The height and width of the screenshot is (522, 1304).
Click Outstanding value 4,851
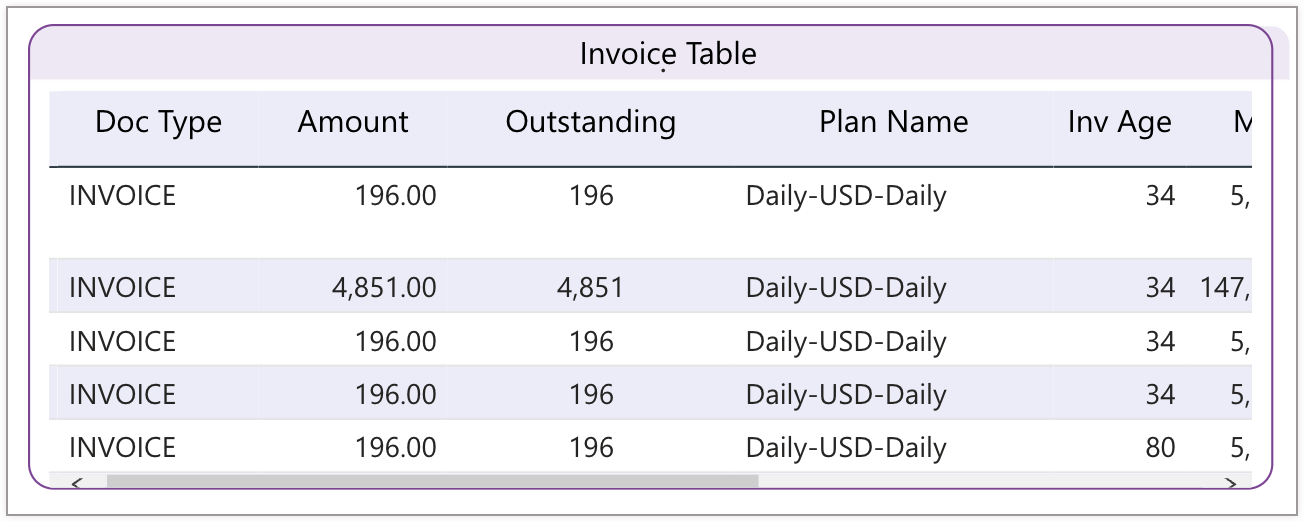590,288
